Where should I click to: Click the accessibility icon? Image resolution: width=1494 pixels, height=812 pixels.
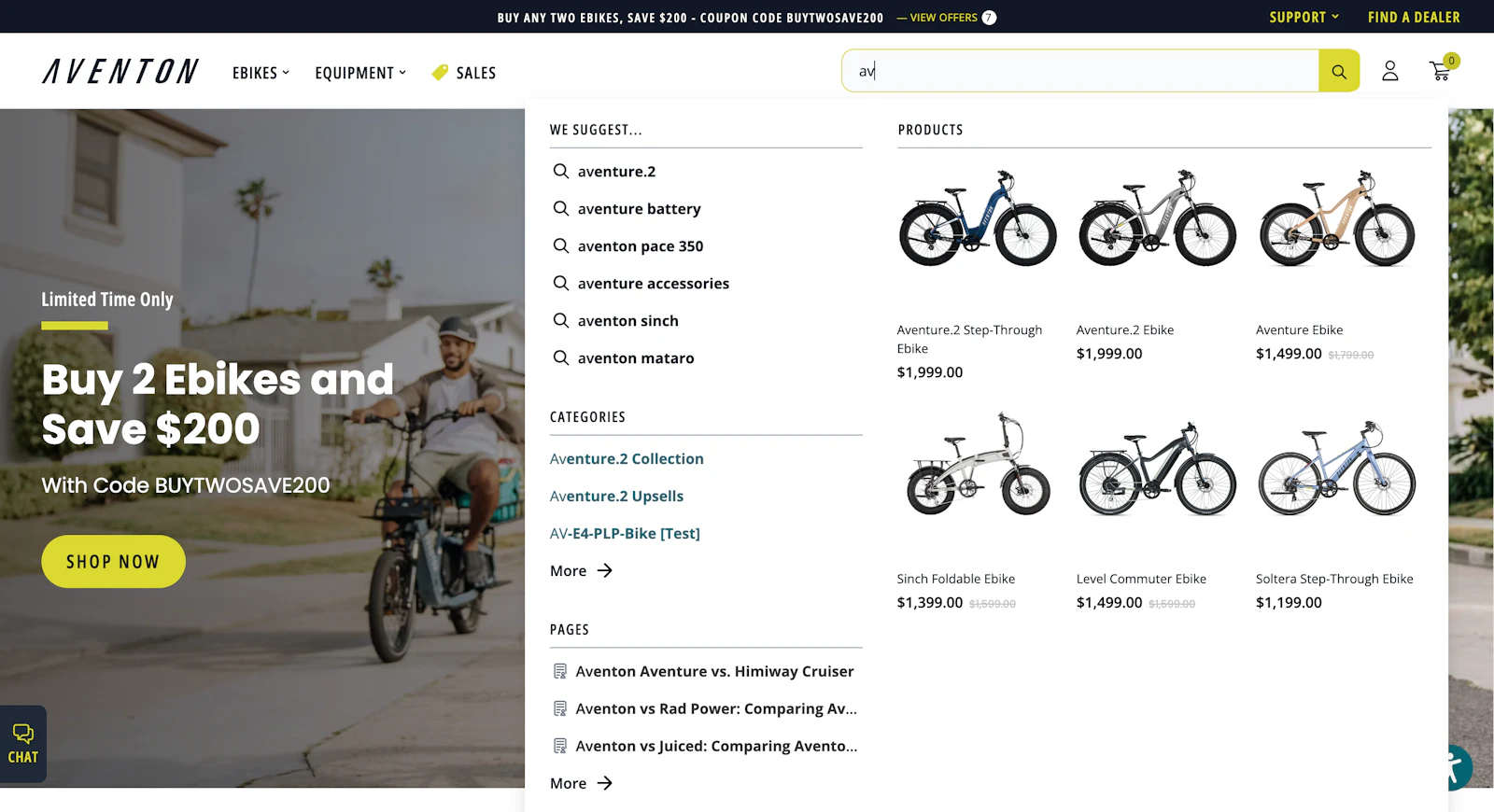[x=1455, y=767]
